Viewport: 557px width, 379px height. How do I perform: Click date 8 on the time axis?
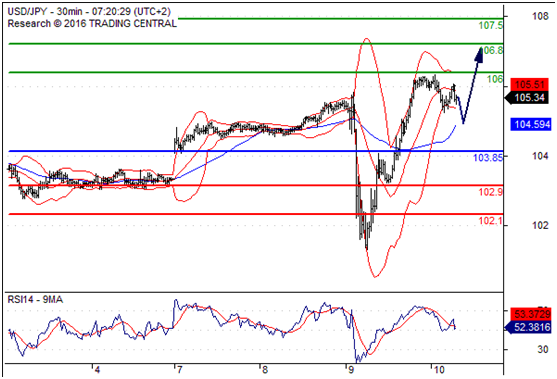[x=265, y=370]
